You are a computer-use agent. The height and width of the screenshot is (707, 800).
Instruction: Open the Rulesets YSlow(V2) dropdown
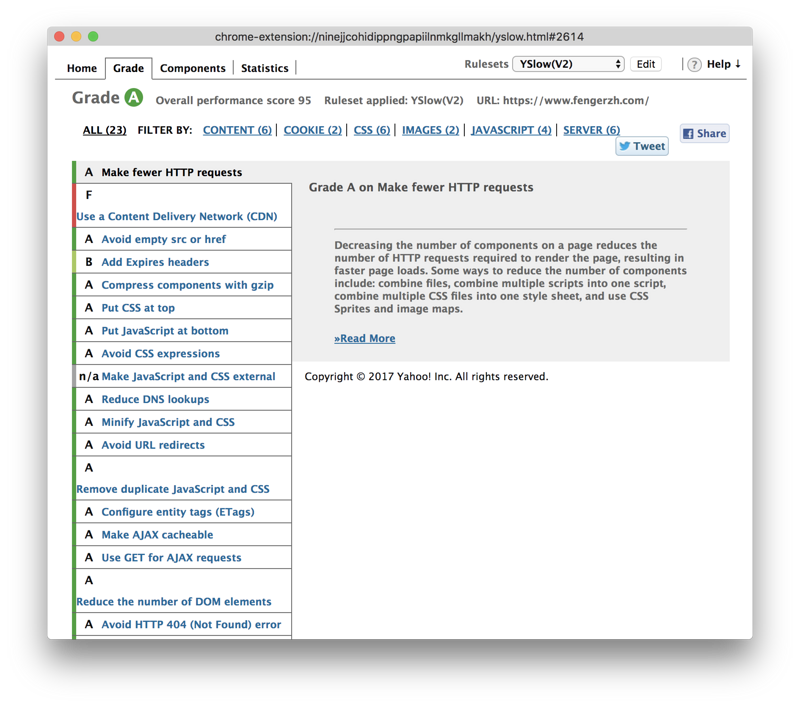tap(568, 64)
